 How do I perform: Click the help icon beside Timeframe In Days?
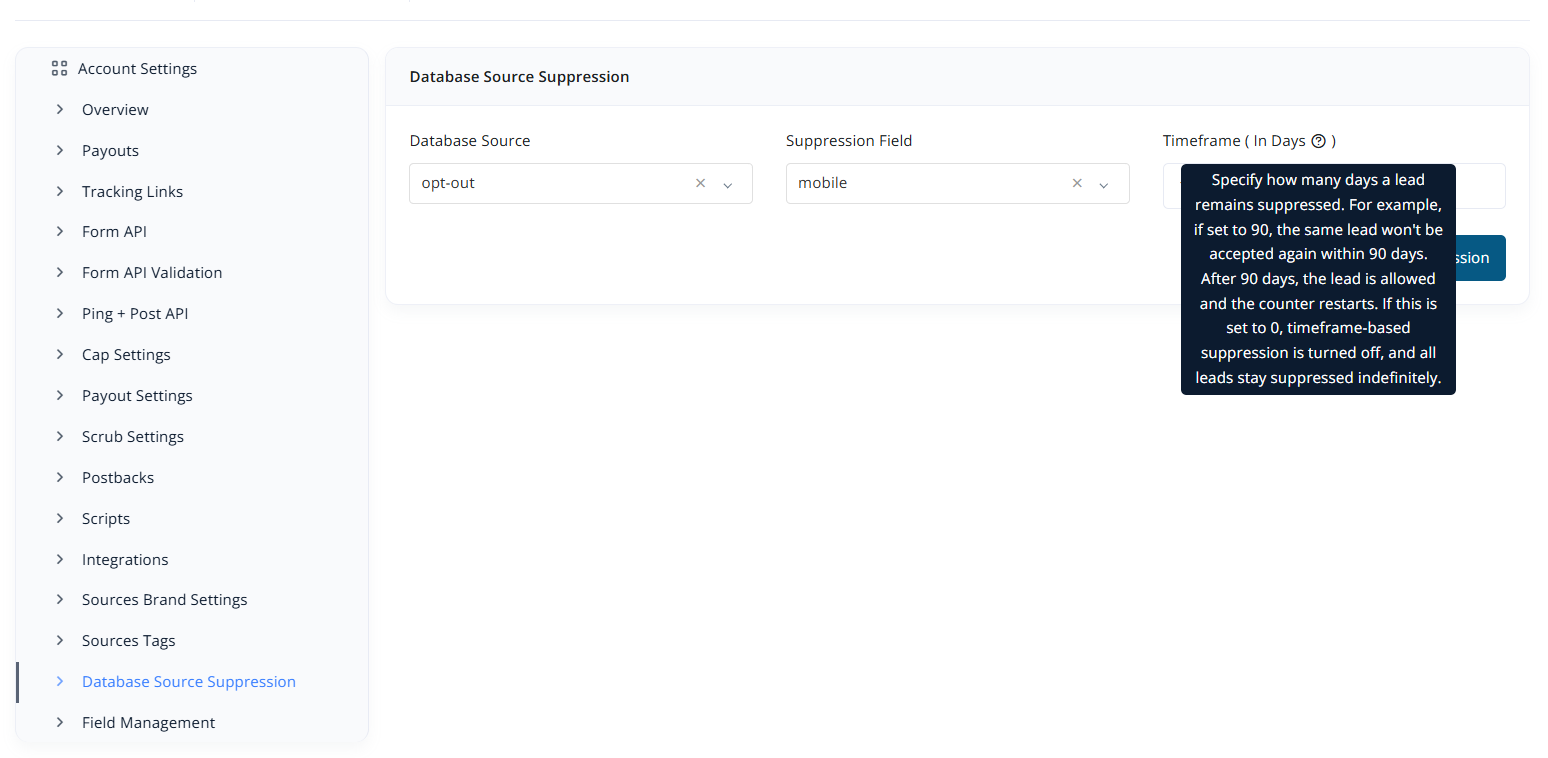[1318, 141]
